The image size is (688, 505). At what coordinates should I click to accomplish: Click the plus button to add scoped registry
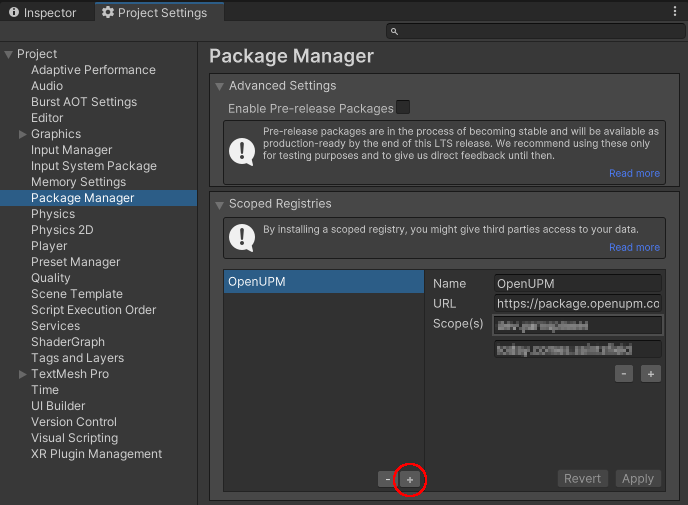[x=410, y=480]
